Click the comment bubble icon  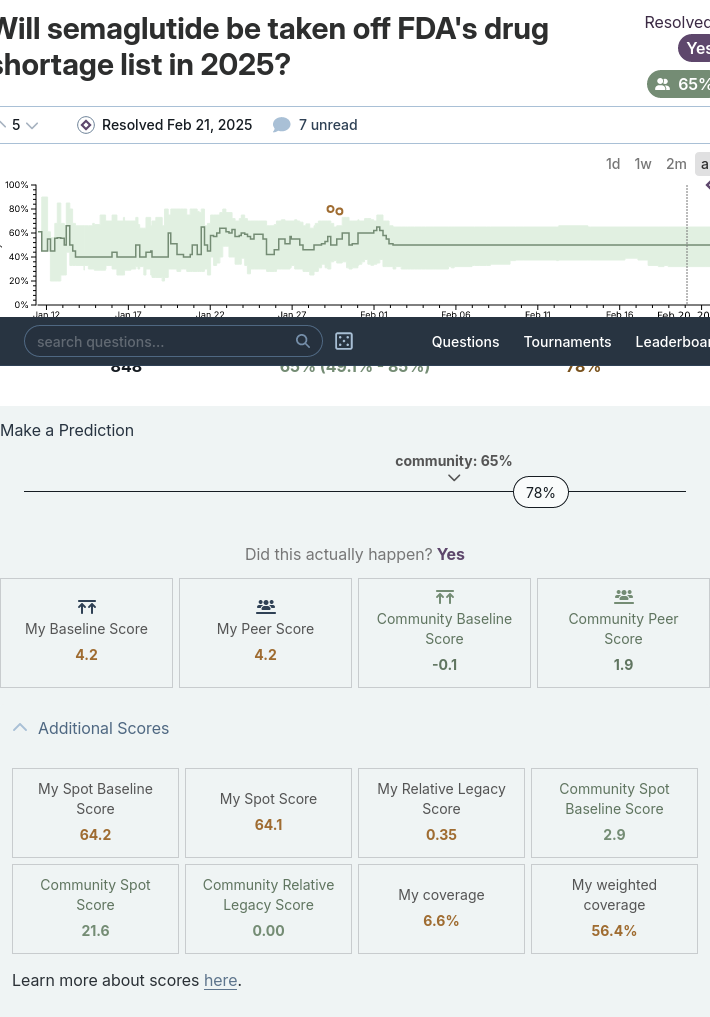point(281,125)
